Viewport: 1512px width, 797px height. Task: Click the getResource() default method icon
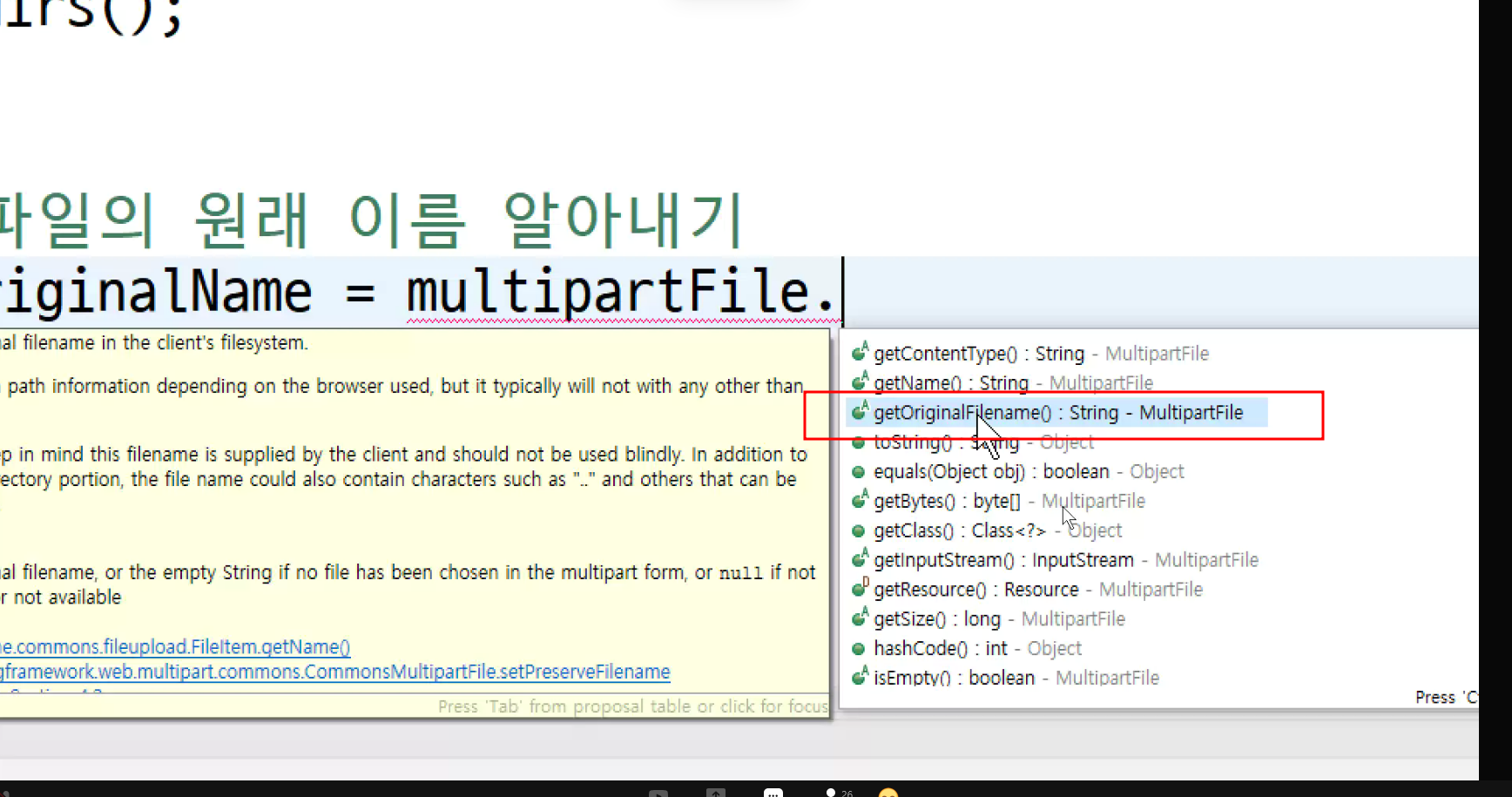point(860,589)
